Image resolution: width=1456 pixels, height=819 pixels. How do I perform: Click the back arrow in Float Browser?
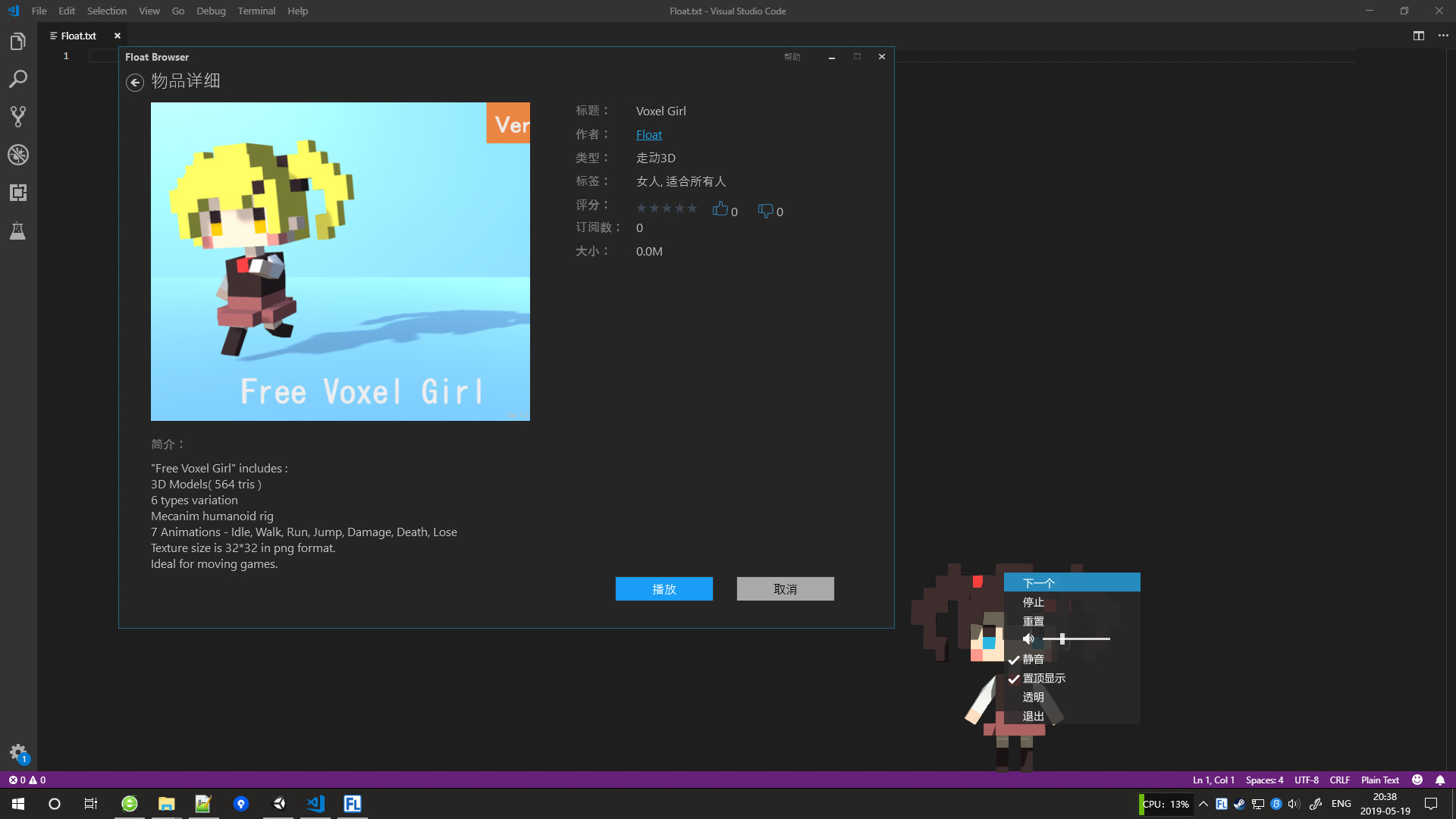point(135,82)
